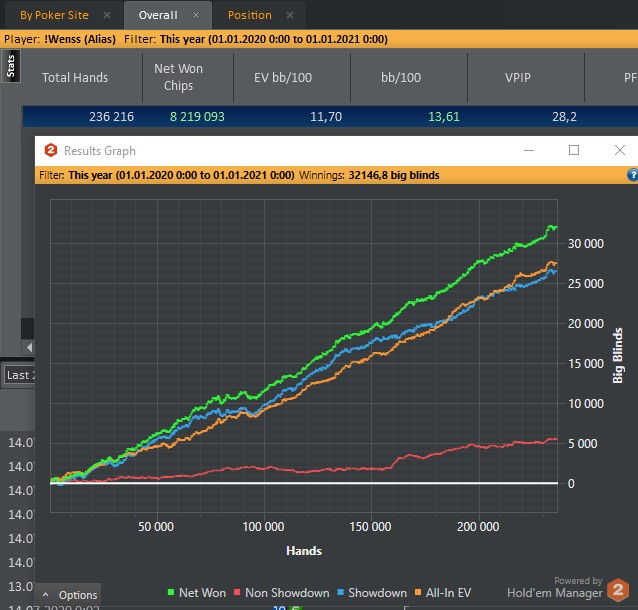638x610 pixels.
Task: Select the Overall tab
Action: click(158, 15)
